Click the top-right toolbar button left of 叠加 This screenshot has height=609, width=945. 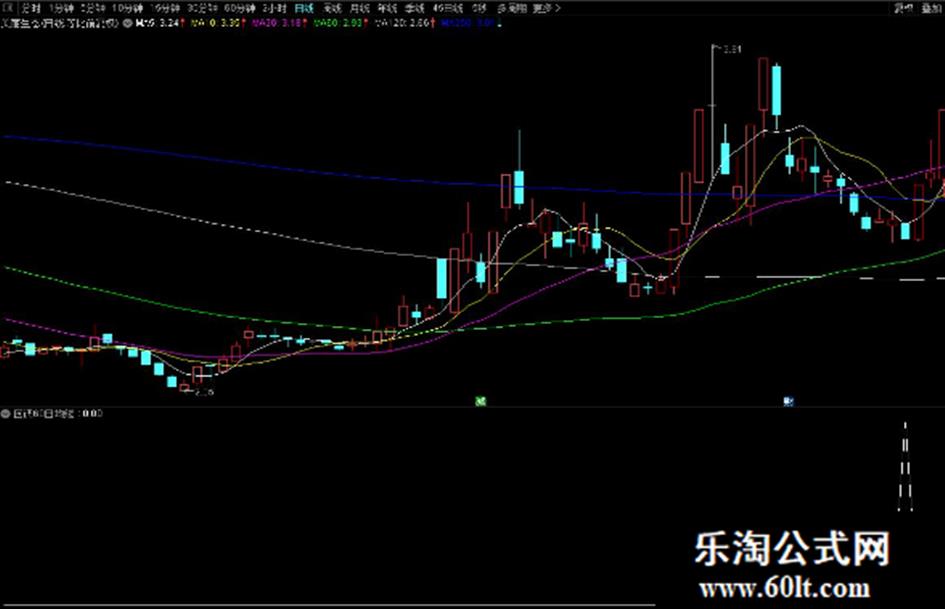[903, 8]
